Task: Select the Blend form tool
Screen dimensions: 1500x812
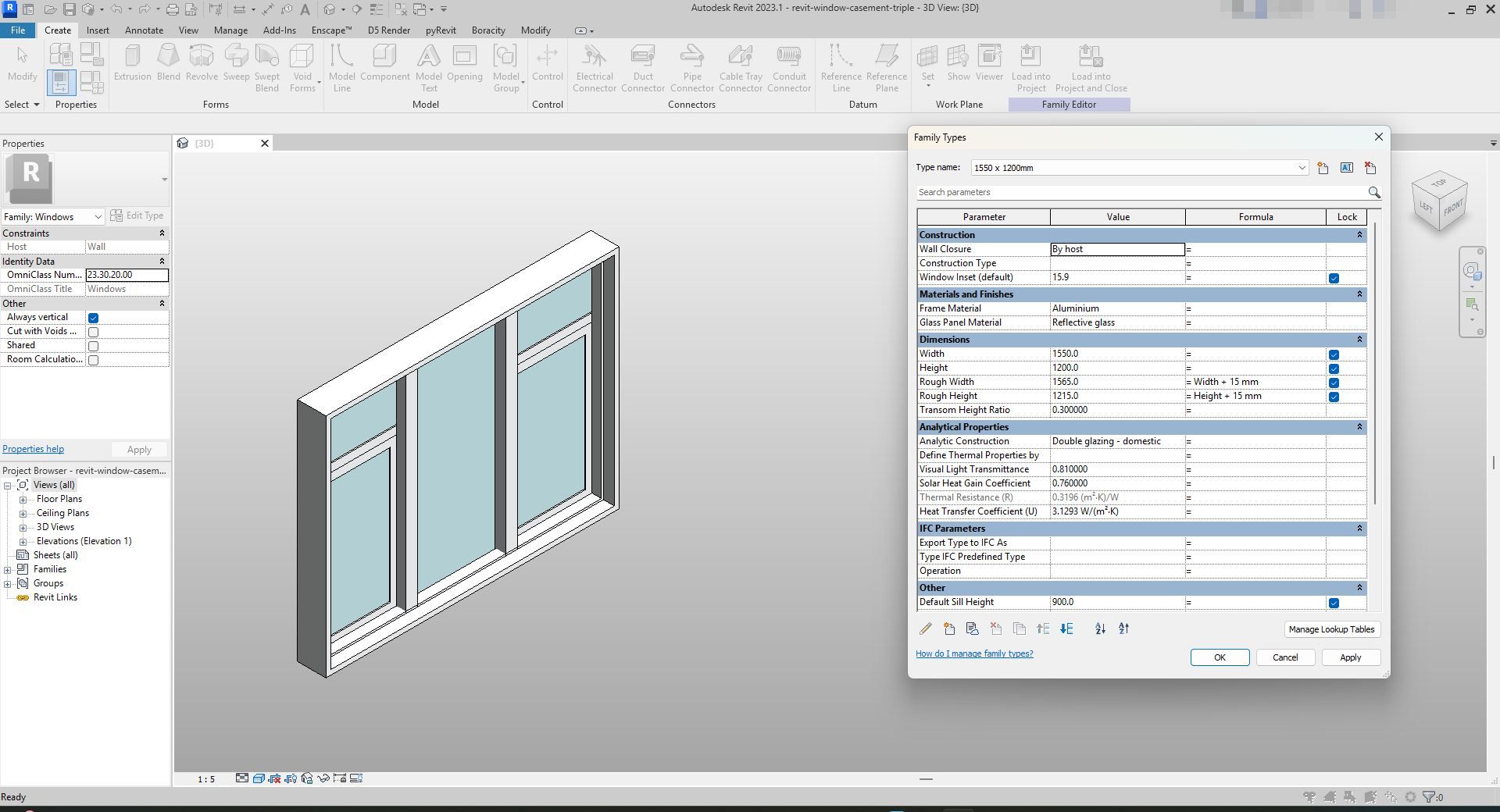Action: [168, 62]
